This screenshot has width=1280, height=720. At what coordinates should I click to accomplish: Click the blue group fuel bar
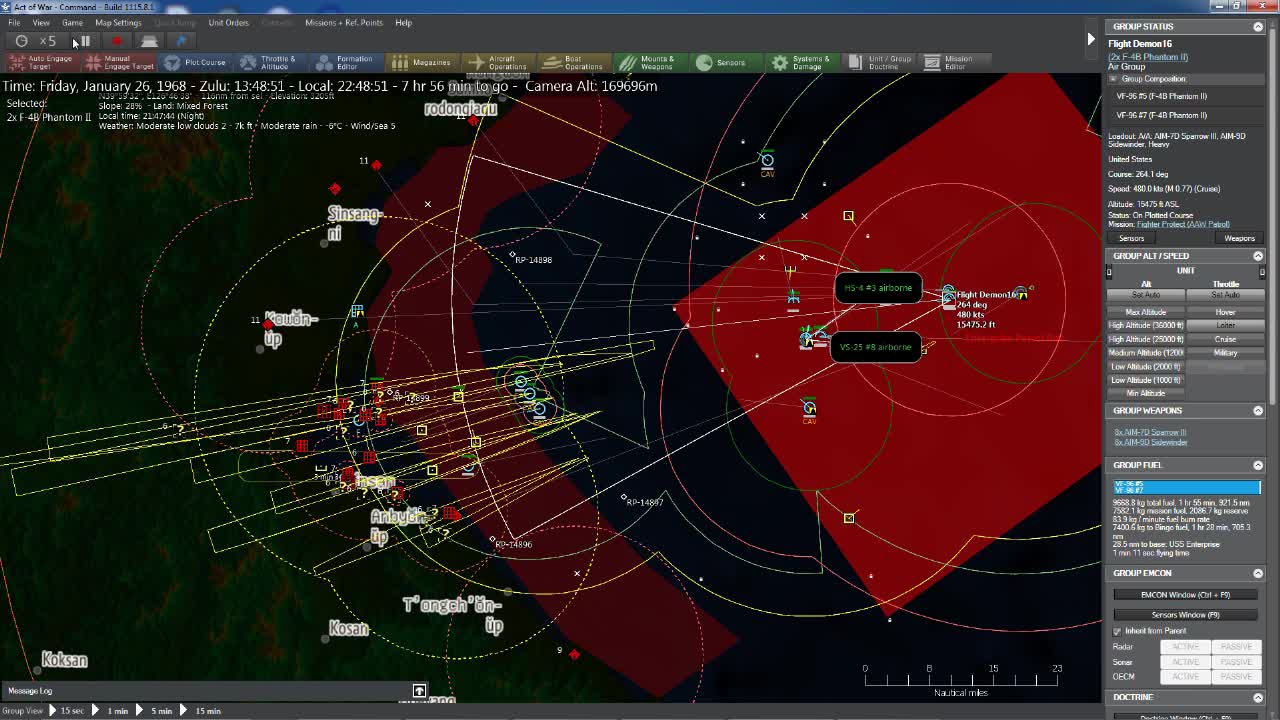[1186, 487]
